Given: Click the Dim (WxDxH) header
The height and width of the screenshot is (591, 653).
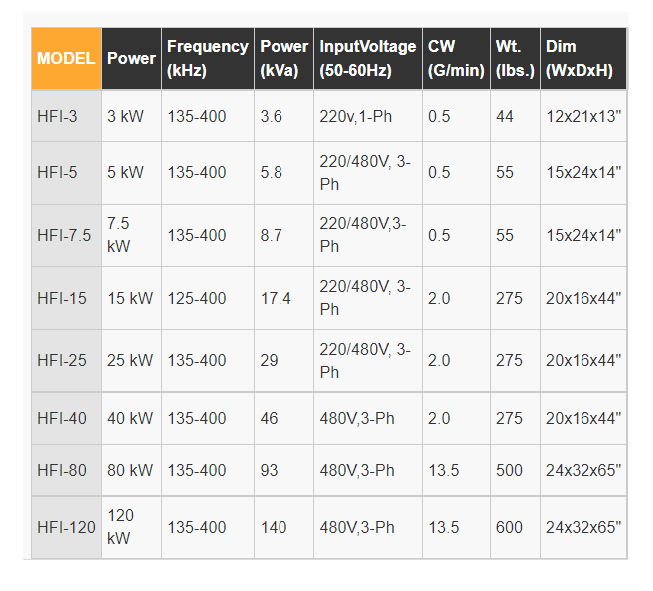Looking at the screenshot, I should coord(583,58).
